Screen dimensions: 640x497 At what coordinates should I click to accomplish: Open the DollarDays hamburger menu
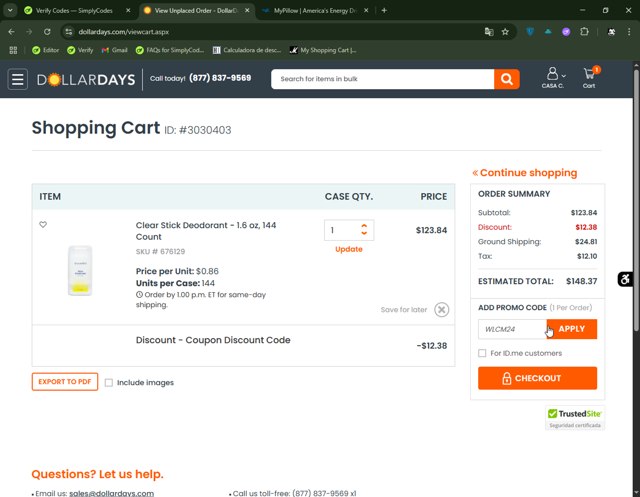(18, 79)
